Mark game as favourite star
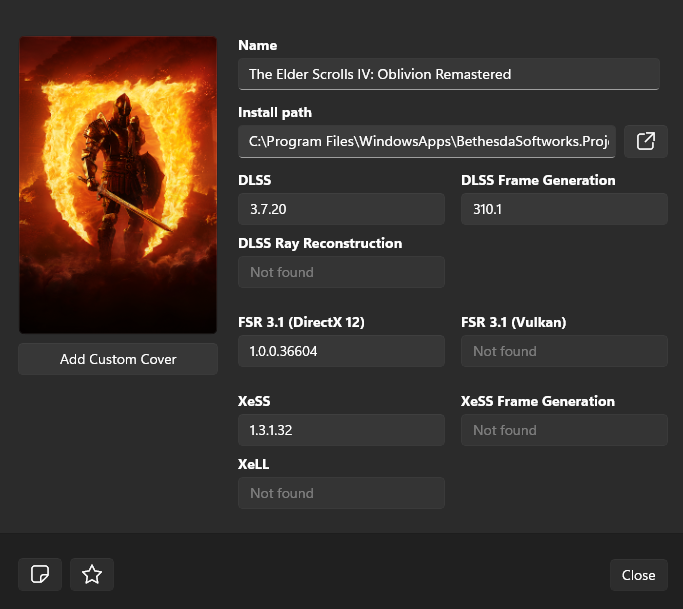The width and height of the screenshot is (683, 609). pos(92,574)
